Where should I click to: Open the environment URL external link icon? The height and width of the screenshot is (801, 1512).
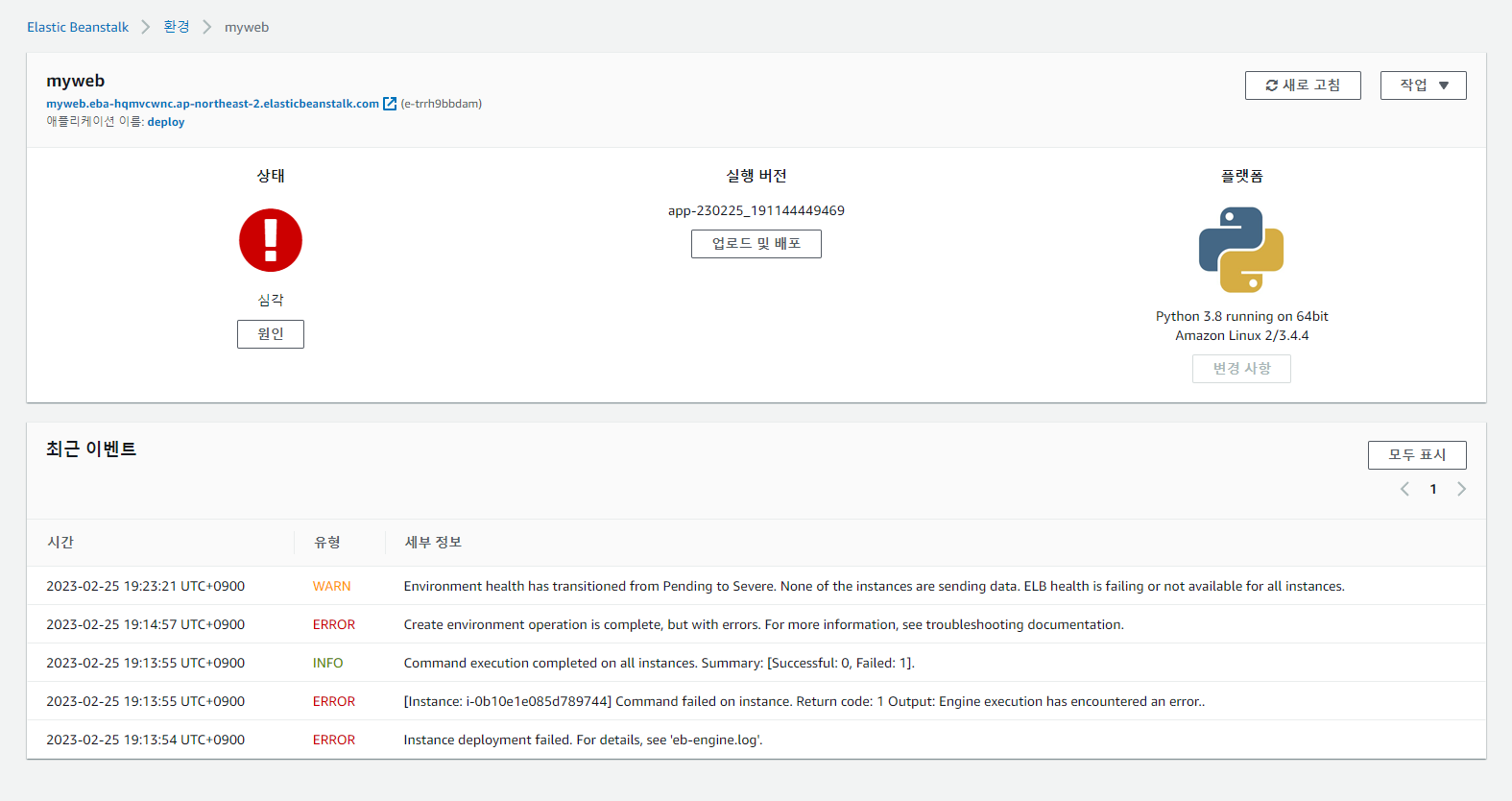tap(390, 104)
